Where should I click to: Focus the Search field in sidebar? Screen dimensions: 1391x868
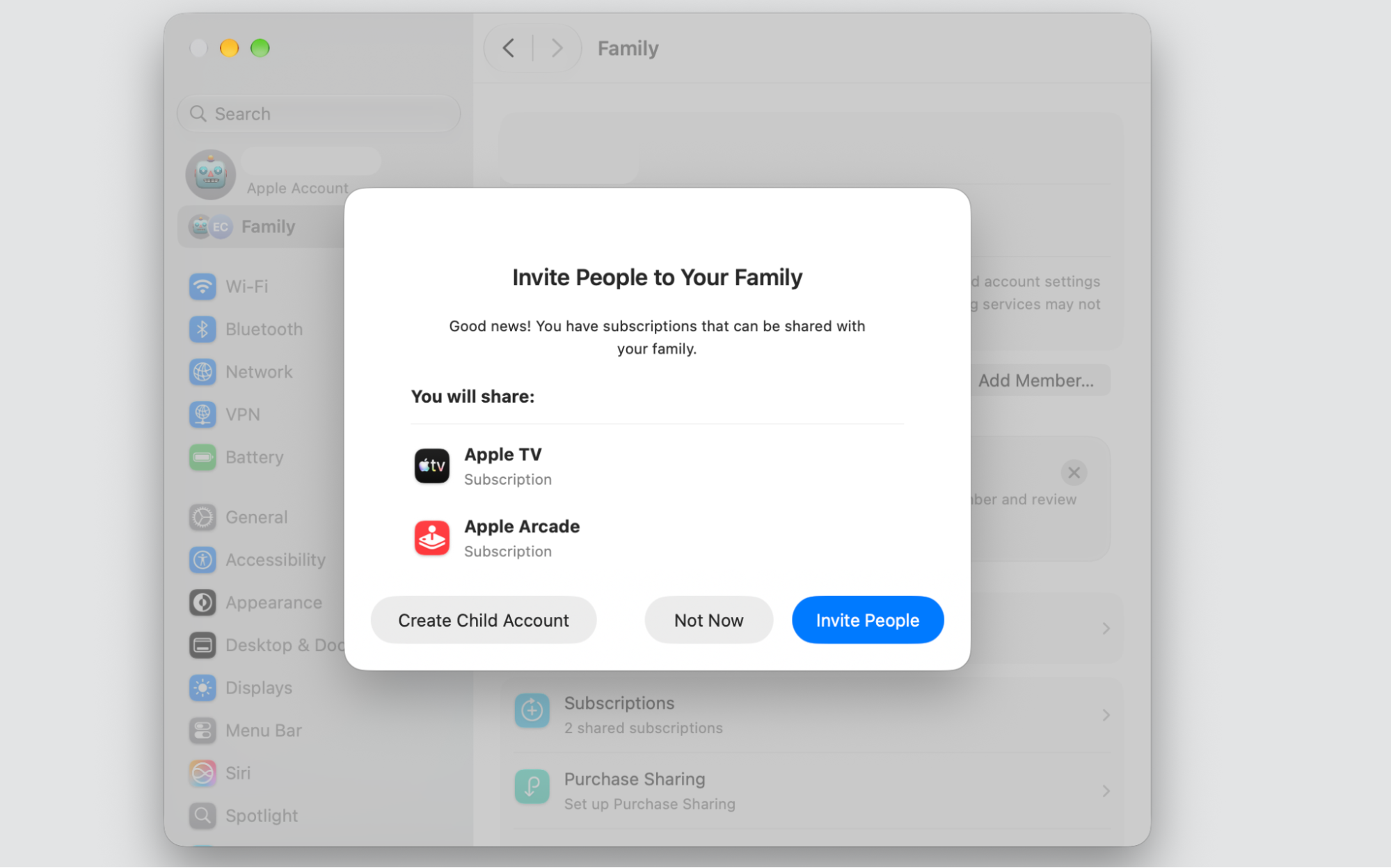pos(319,113)
